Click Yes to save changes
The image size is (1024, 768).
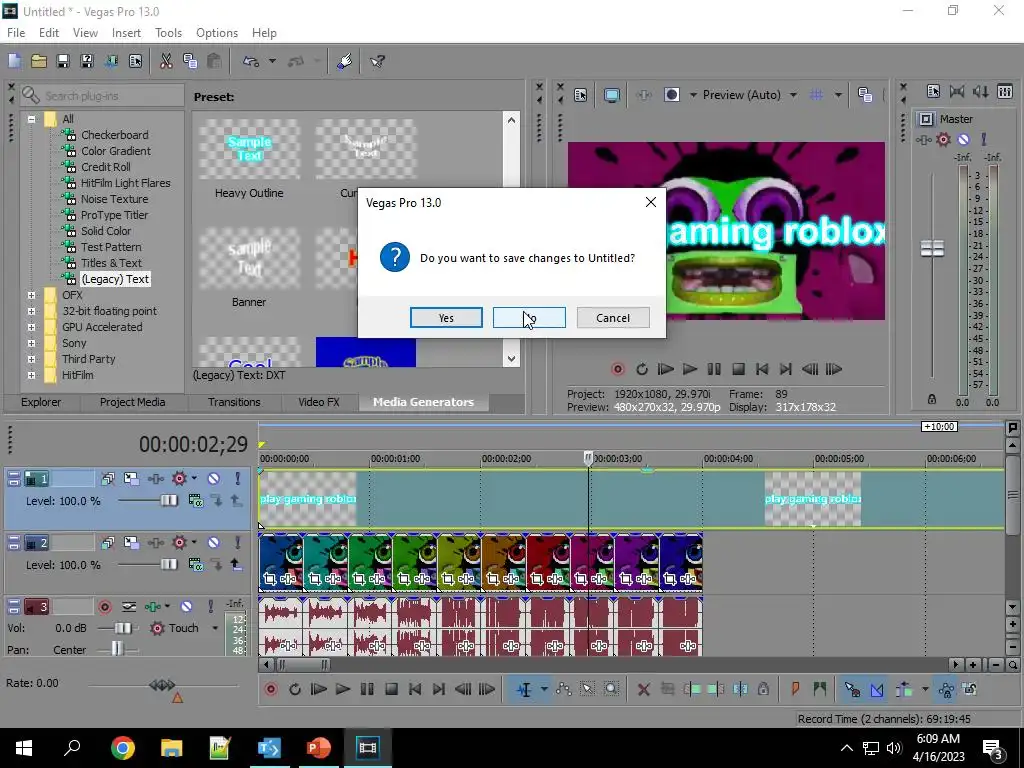[x=446, y=318]
